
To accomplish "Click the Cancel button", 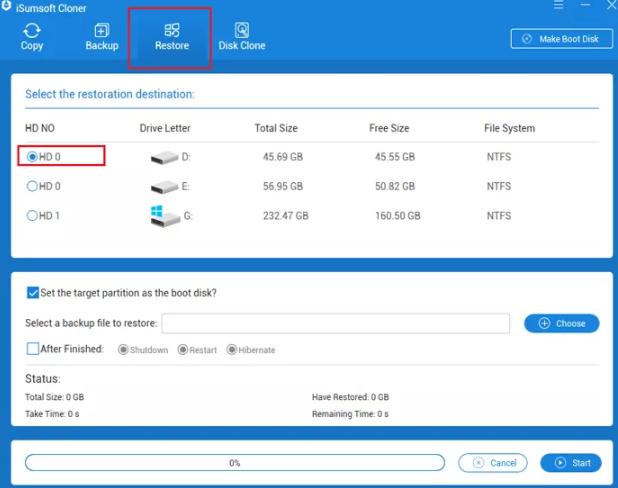I will [493, 463].
